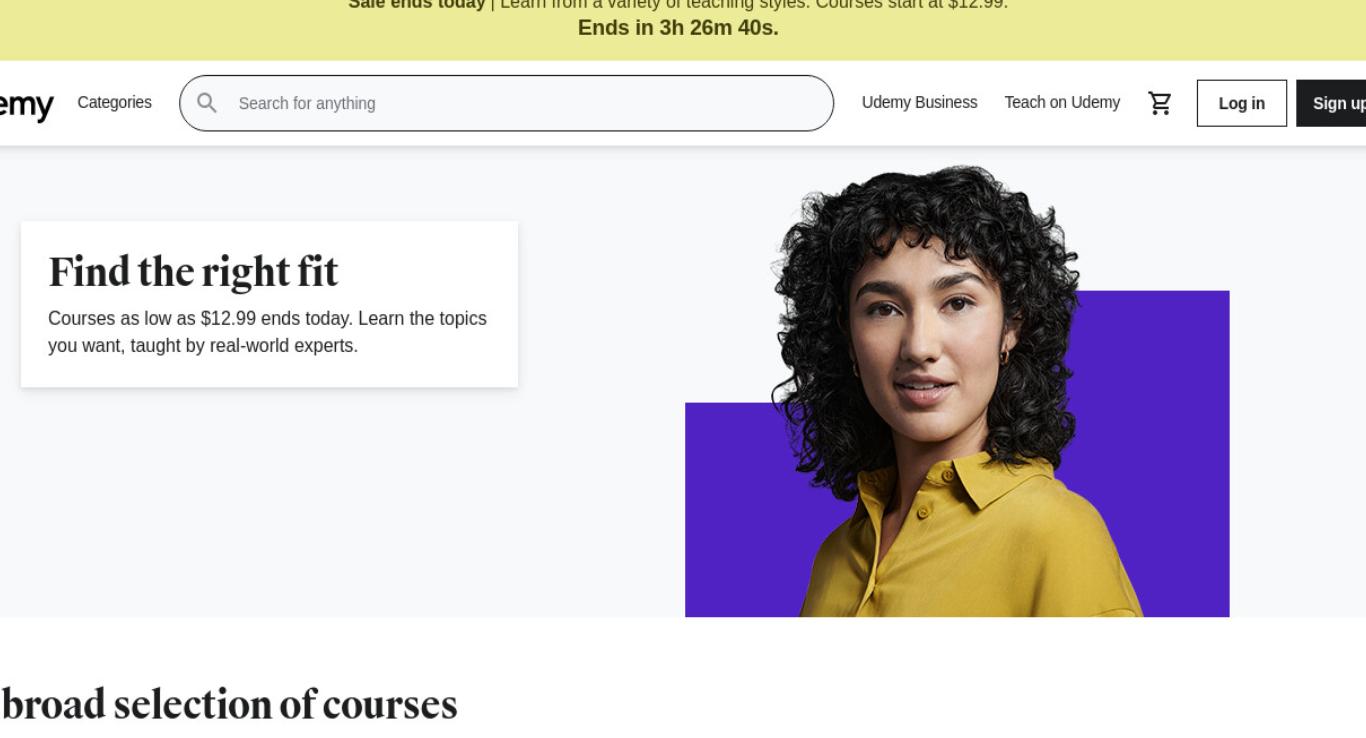The width and height of the screenshot is (1366, 738).
Task: Click the Sale ends today banner text
Action: 416,4
